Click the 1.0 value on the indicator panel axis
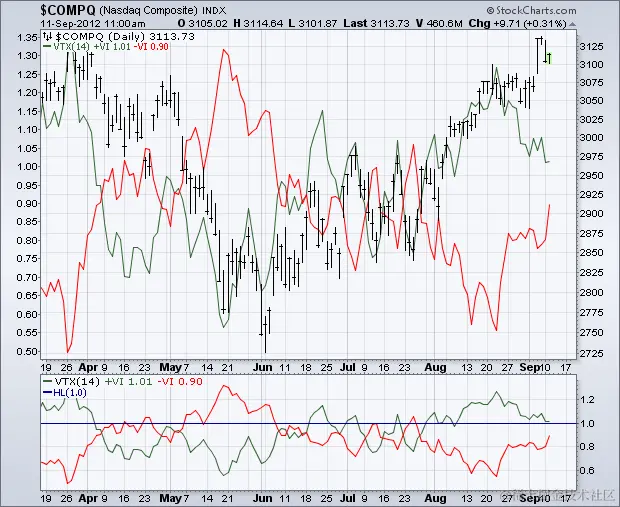620x507 pixels. pyautogui.click(x=588, y=424)
